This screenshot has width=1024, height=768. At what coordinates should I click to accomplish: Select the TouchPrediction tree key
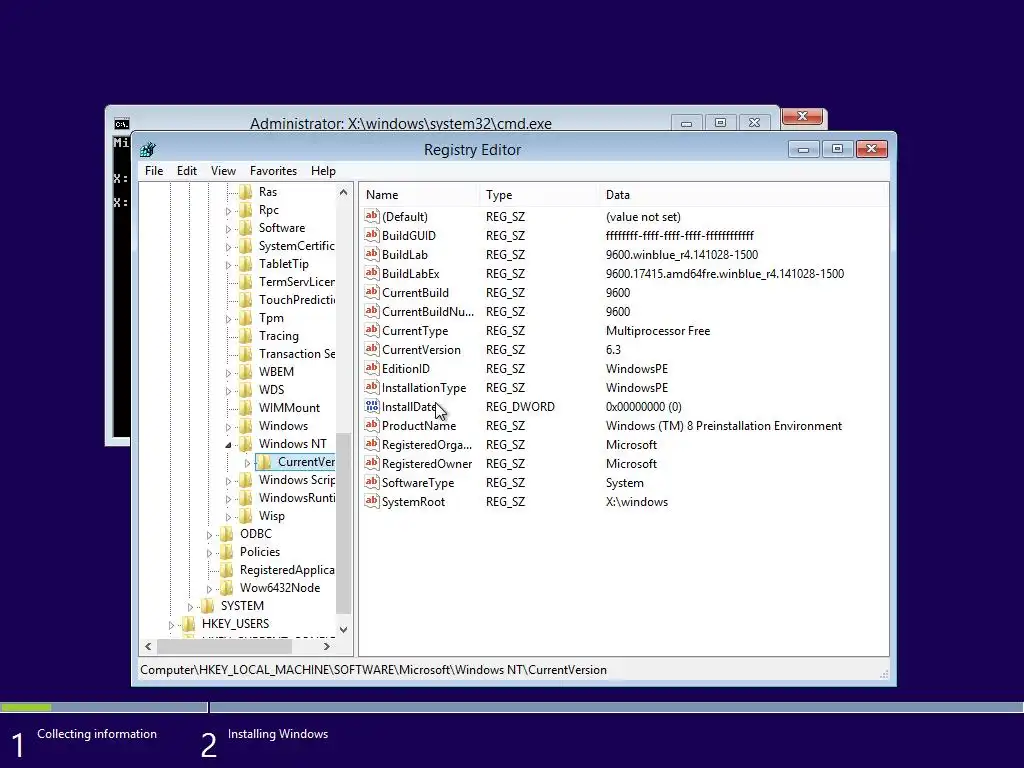pyautogui.click(x=297, y=300)
